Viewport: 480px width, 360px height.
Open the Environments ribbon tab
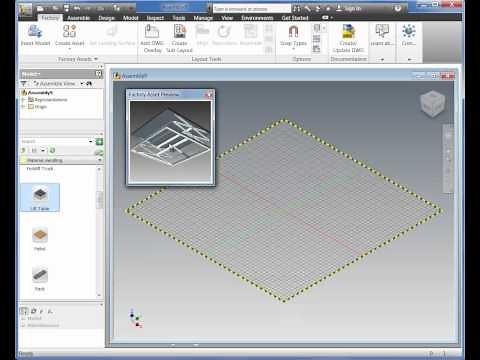point(257,18)
